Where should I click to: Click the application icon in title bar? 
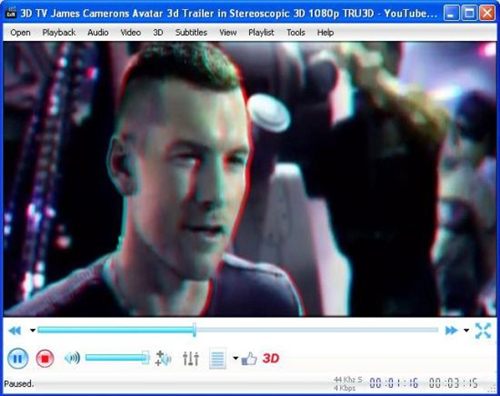(11, 13)
